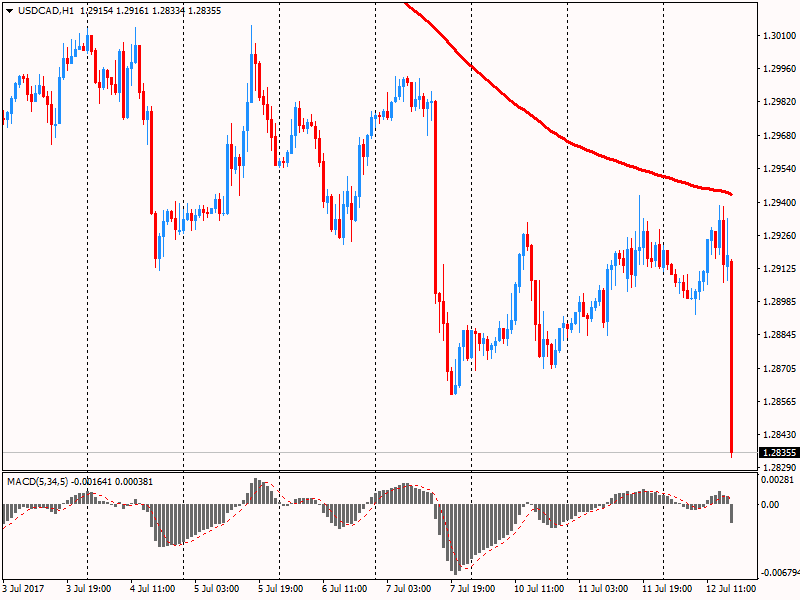
Task: Click the 10 Jul 11:00 time label
Action: (539, 589)
